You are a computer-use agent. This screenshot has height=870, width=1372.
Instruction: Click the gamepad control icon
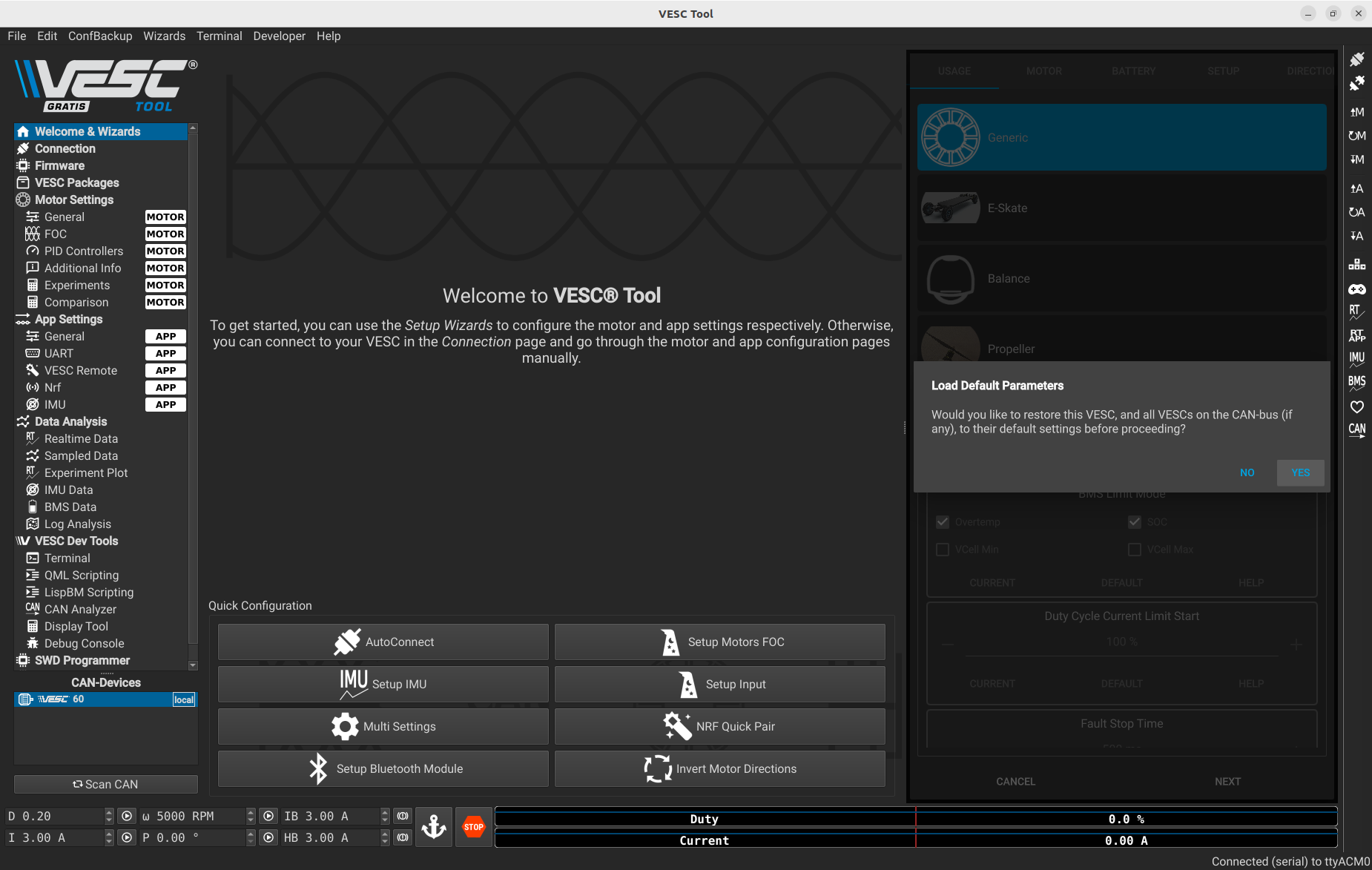[1357, 289]
